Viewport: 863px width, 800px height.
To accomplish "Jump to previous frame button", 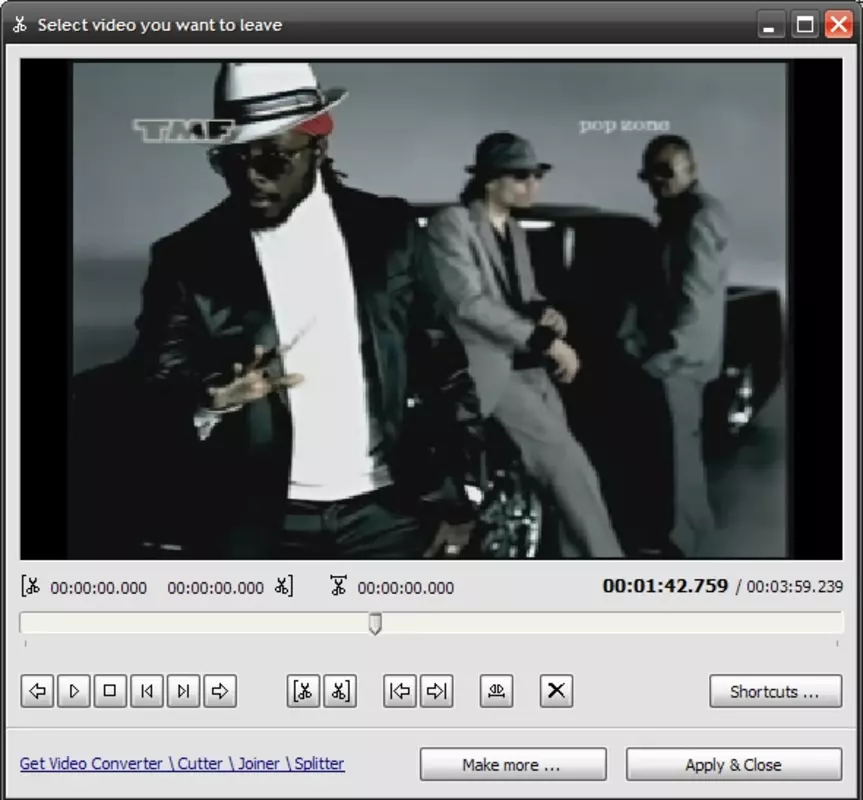I will 147,691.
